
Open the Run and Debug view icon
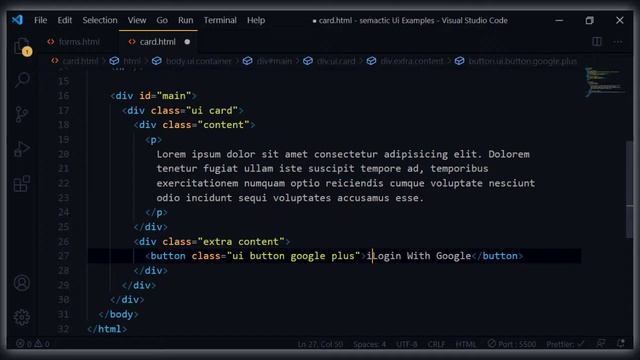click(x=22, y=149)
